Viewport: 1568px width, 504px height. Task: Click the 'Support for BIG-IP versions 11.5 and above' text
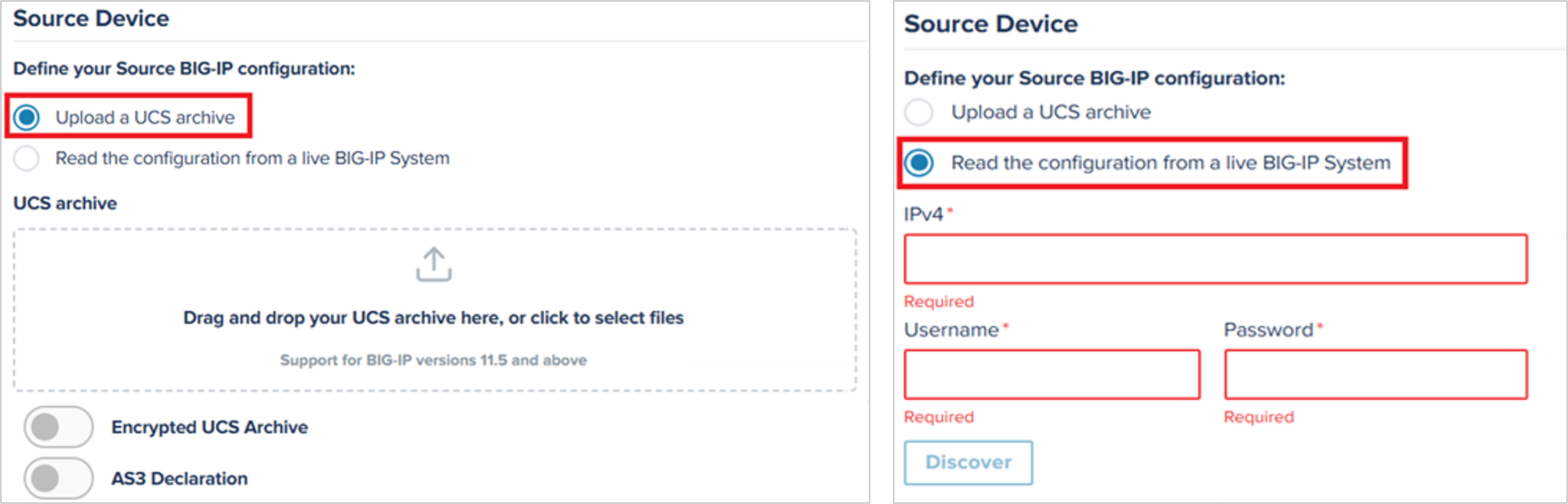[433, 360]
